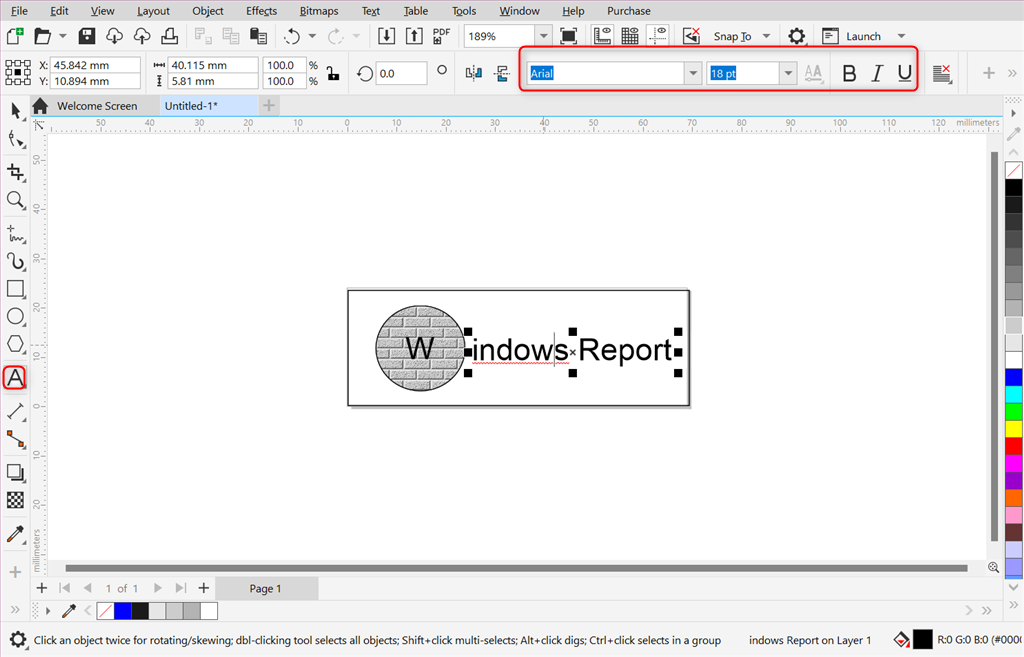Open the font name dropdown
Image resolution: width=1024 pixels, height=657 pixels.
click(693, 73)
